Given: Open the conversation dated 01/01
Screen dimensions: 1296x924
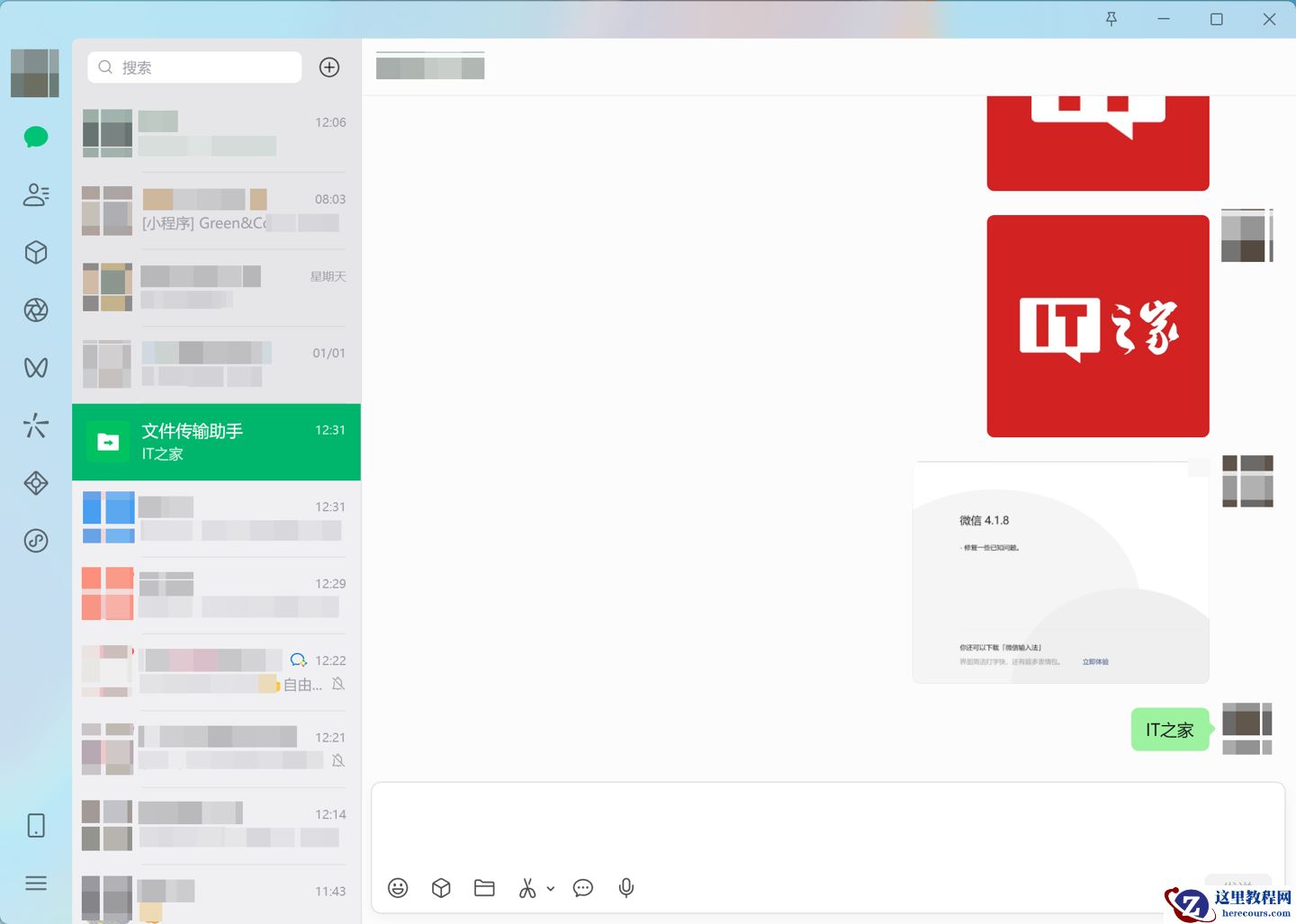Looking at the screenshot, I should tap(217, 365).
